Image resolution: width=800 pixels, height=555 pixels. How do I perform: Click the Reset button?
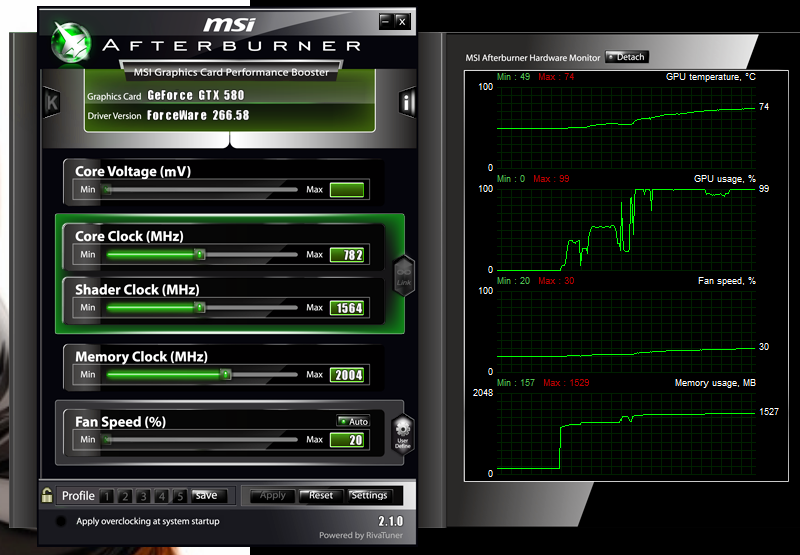(320, 495)
